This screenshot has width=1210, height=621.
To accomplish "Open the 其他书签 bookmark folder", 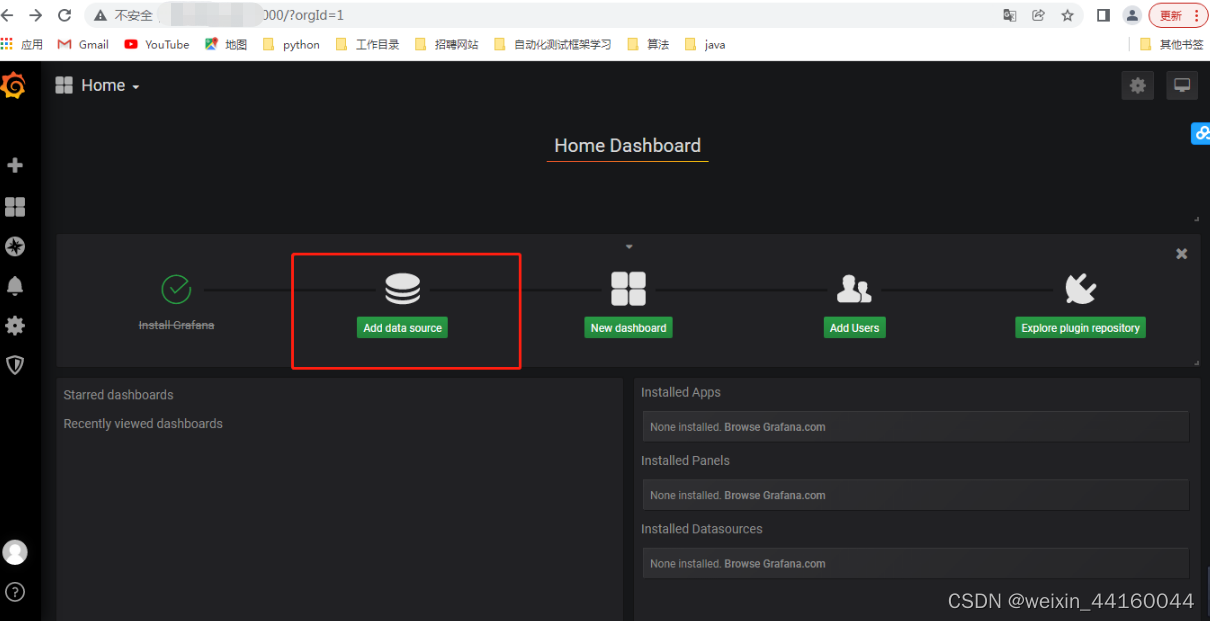I will point(1172,44).
